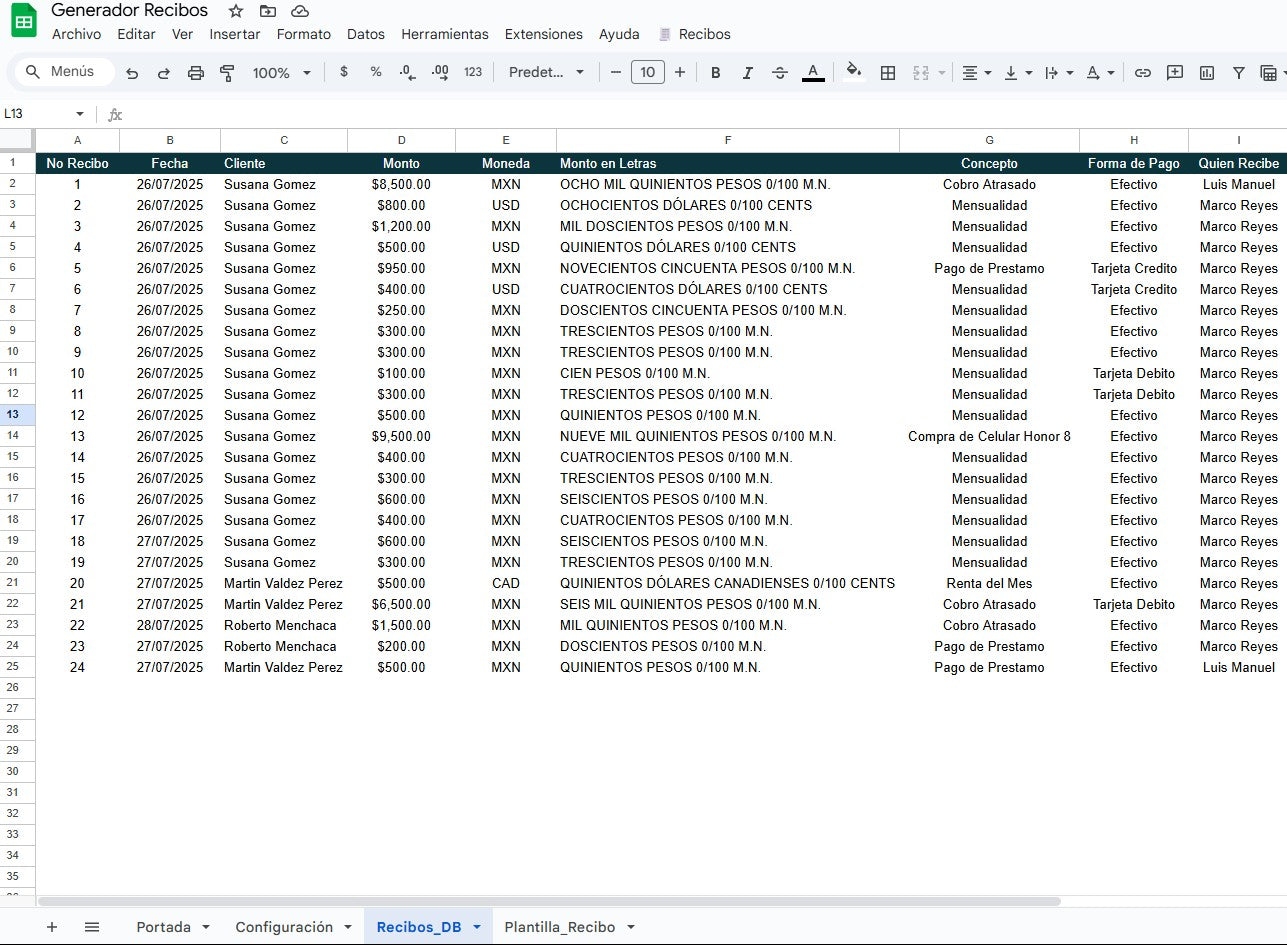Open the custom Recibos menu

(695, 34)
